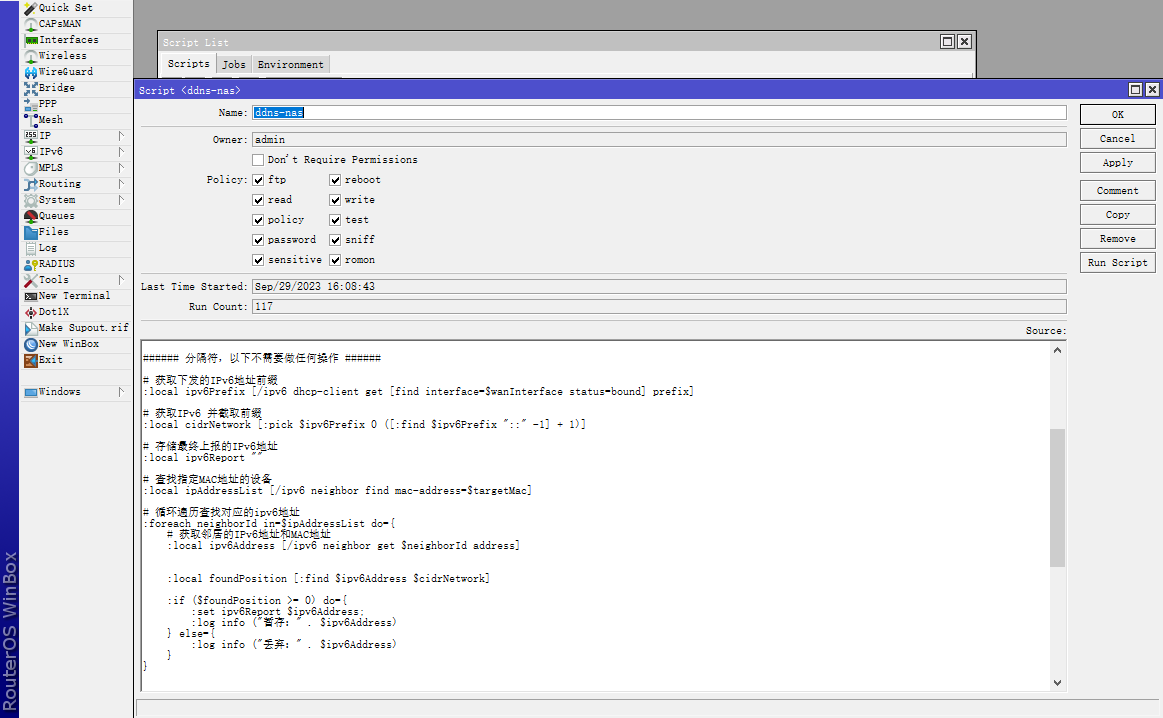This screenshot has height=718, width=1163.
Task: Uncheck the reboot policy checkbox
Action: point(335,180)
